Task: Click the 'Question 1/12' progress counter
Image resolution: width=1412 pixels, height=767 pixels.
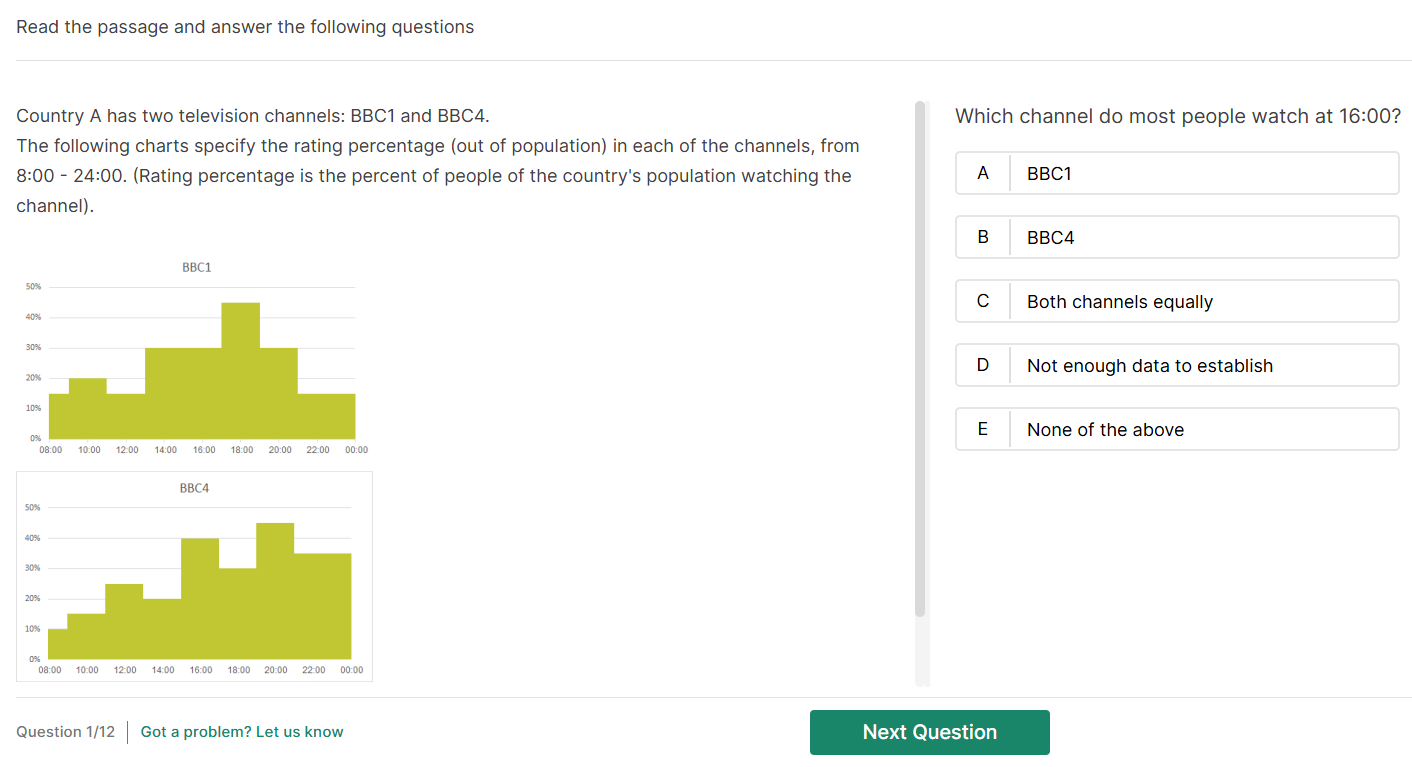Action: 65,732
